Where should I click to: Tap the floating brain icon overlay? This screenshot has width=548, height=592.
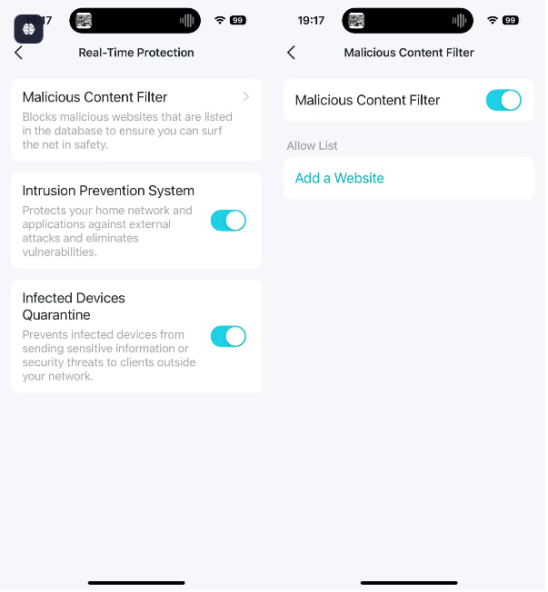(x=29, y=29)
